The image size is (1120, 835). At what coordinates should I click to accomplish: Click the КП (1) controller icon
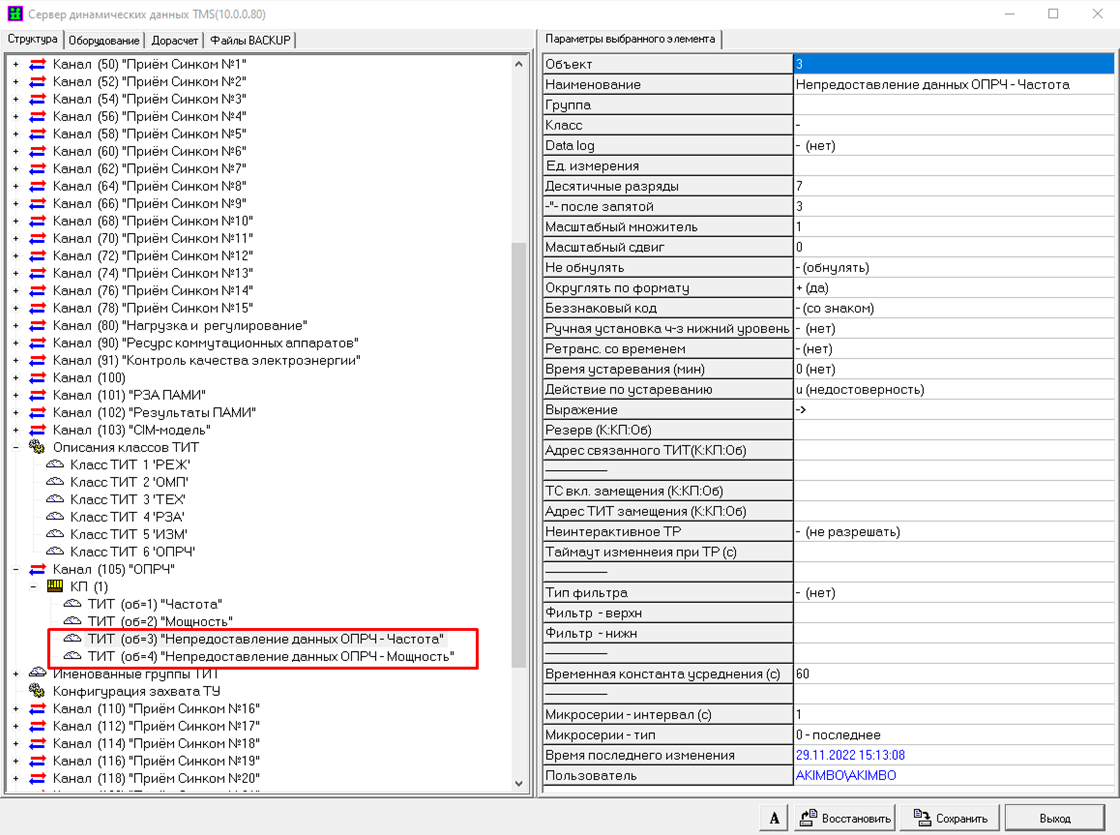click(55, 586)
